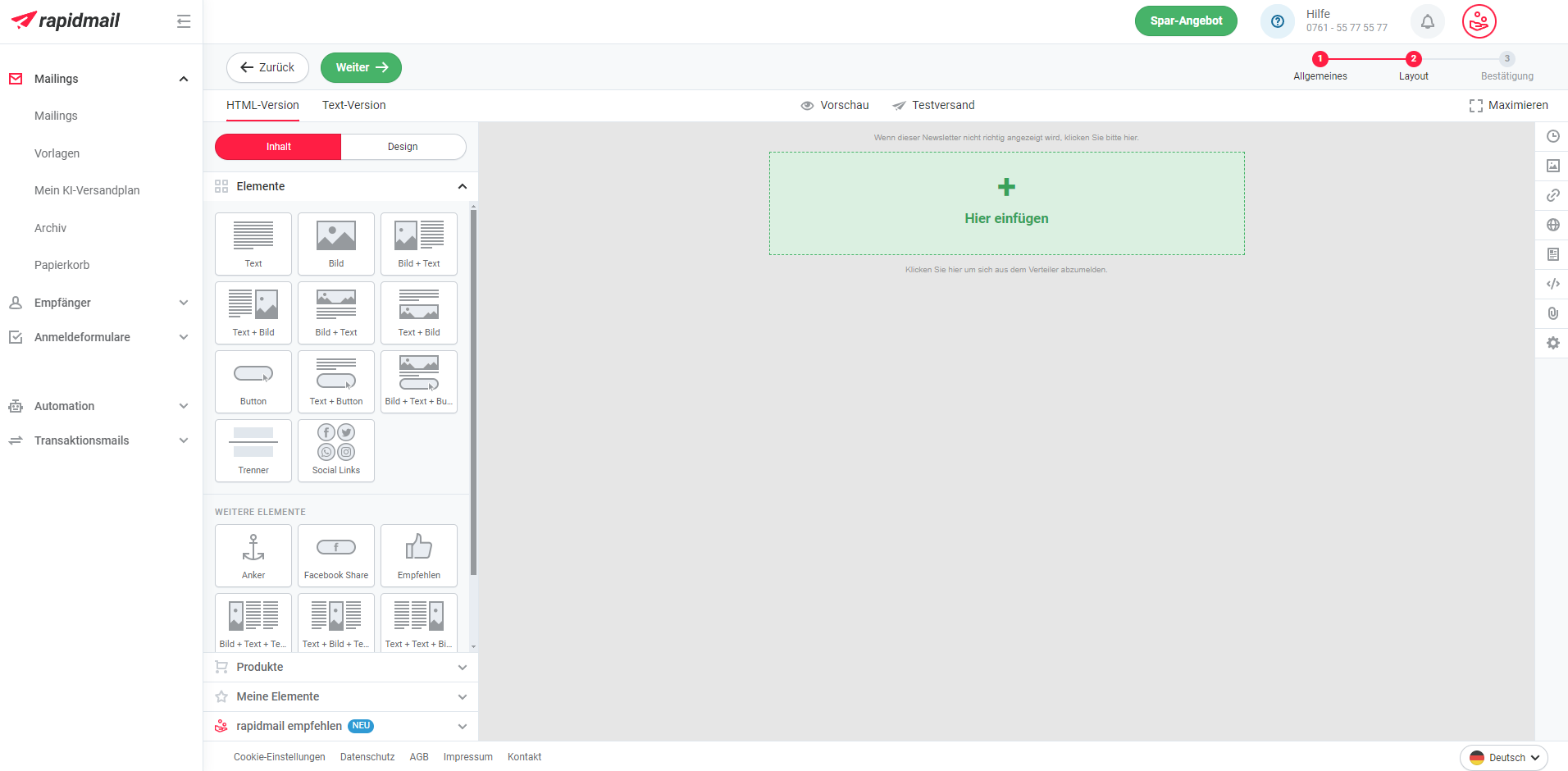Collapse sidebar with the hamburger icon

pyautogui.click(x=184, y=21)
